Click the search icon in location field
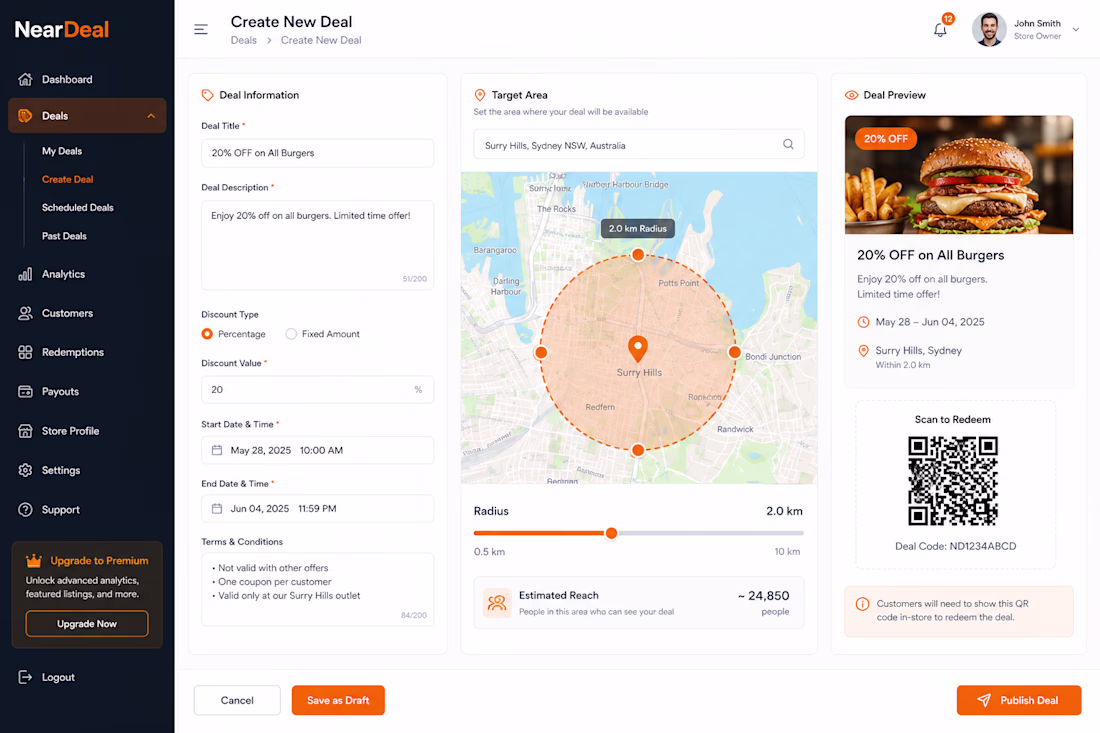Viewport: 1100px width, 733px height. pos(789,144)
